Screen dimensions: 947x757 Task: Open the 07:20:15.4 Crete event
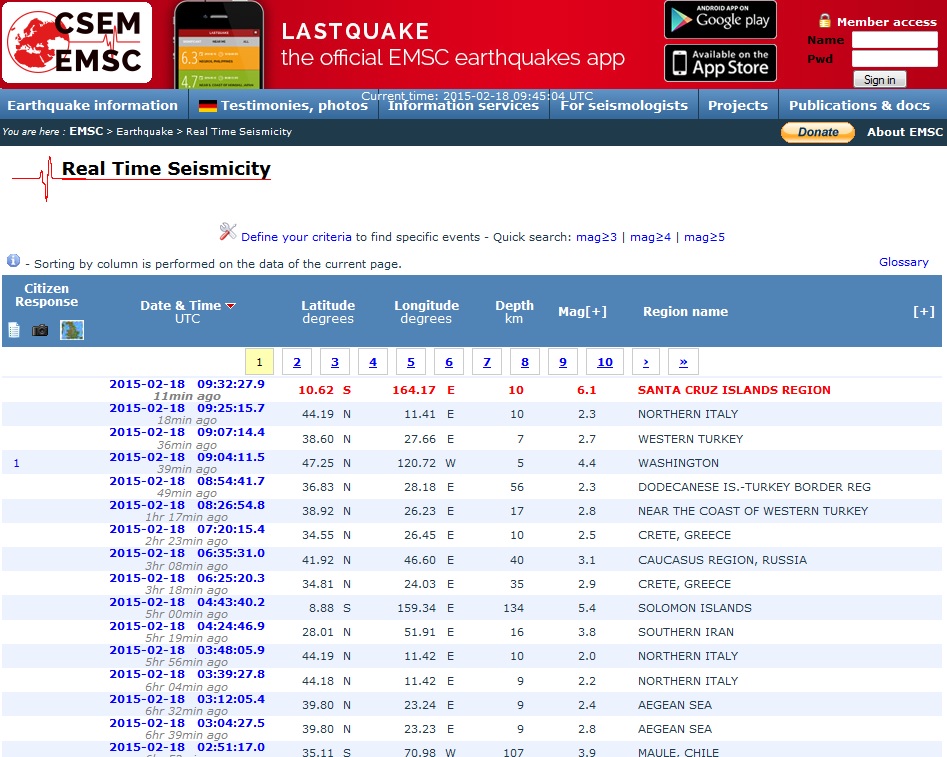(x=187, y=529)
